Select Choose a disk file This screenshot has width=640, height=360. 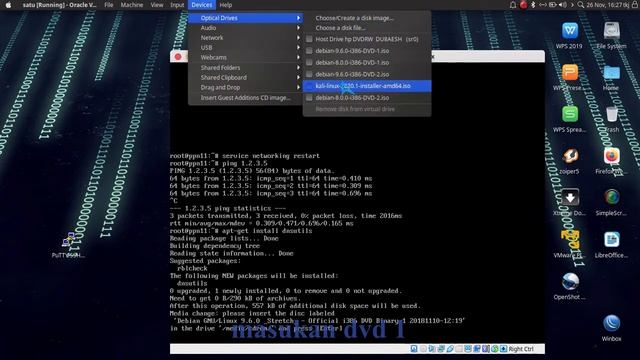pyautogui.click(x=367, y=28)
